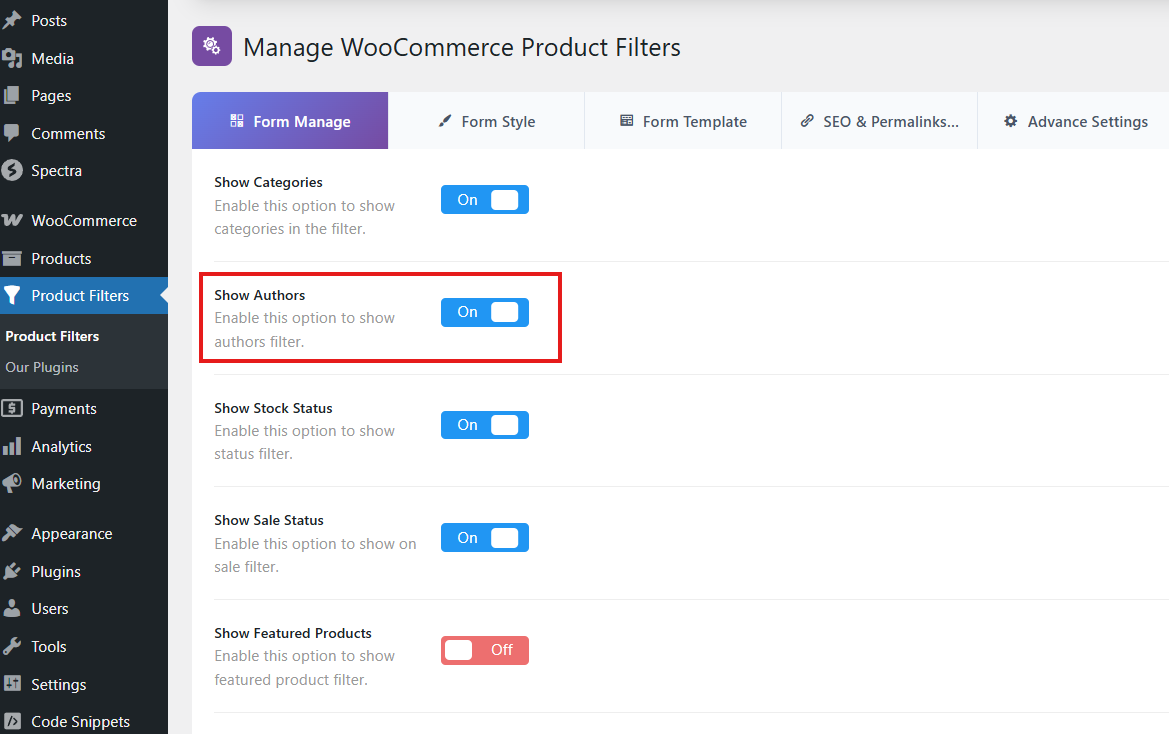Click the WooCommerce logo icon
1169x734 pixels.
12,221
